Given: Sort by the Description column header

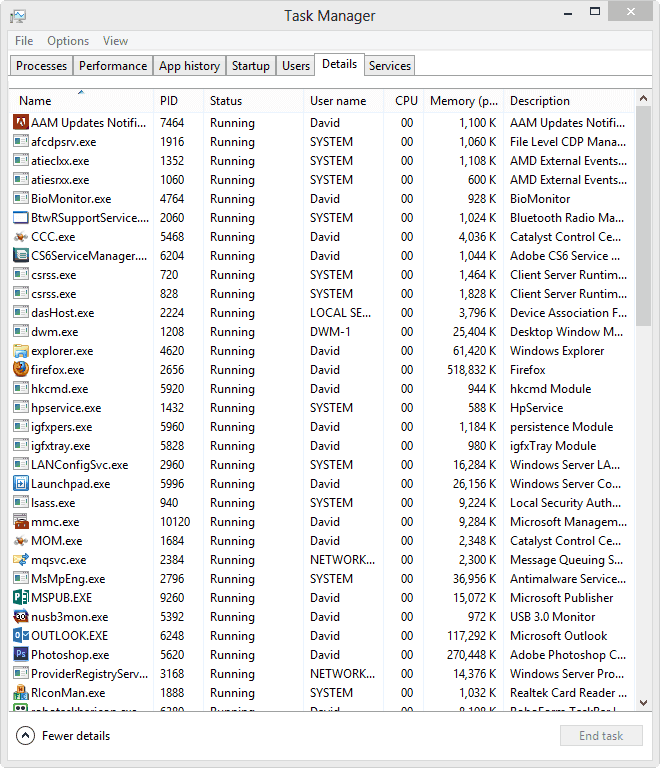Looking at the screenshot, I should [569, 101].
